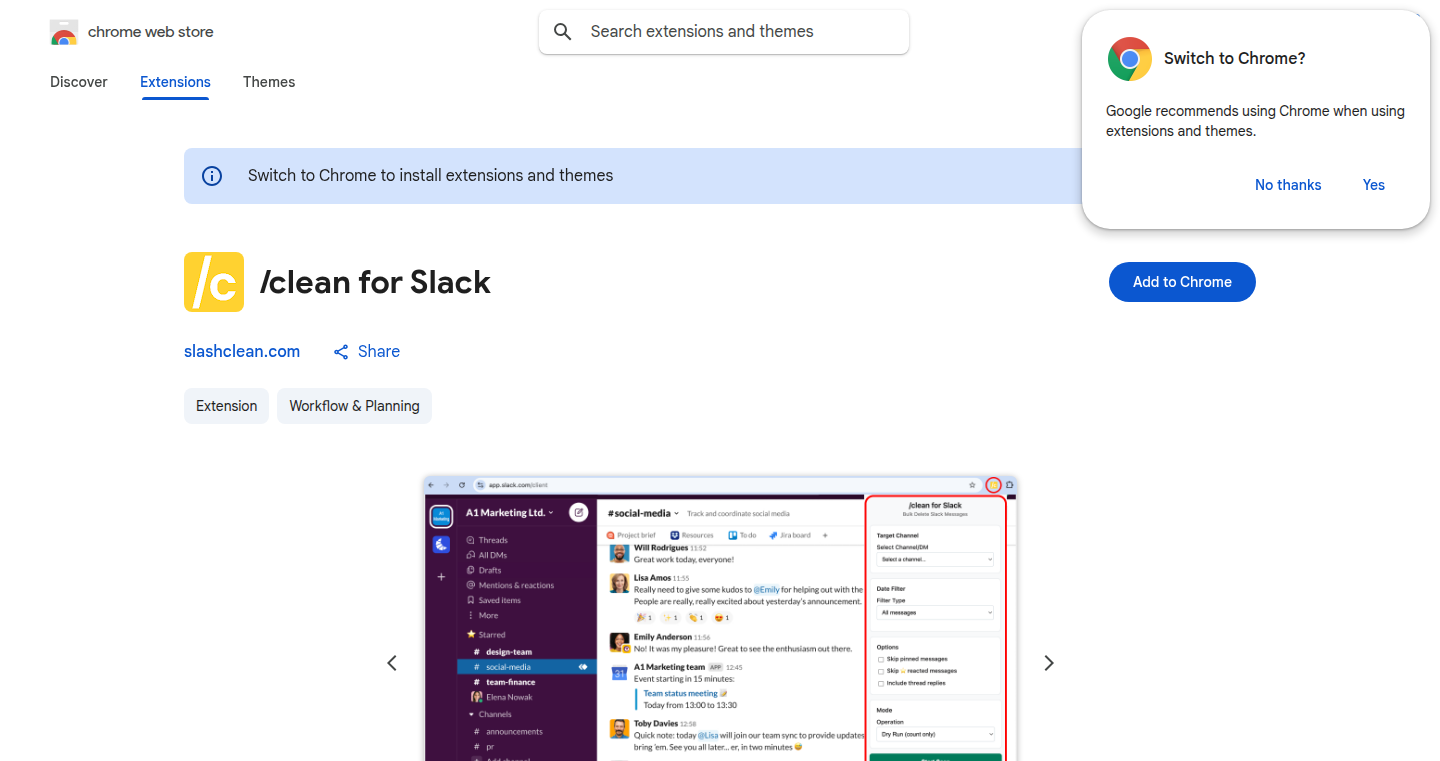Click the Search extensions and themes field
This screenshot has height=761, width=1440.
coord(724,32)
